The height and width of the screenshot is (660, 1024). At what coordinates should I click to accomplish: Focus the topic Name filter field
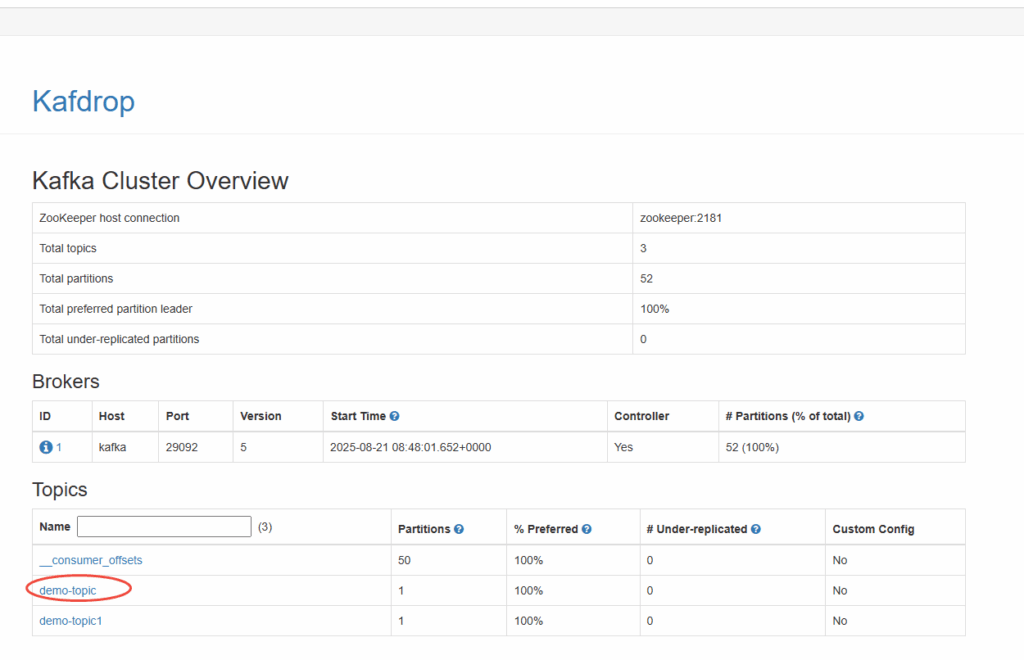point(163,527)
